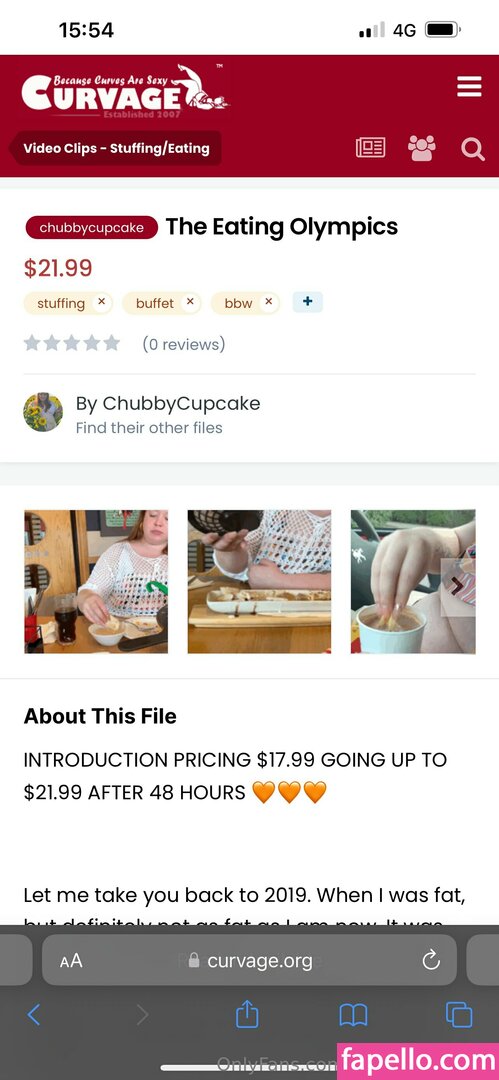Viewport: 499px width, 1080px height.
Task: Advance the screenshot carousel right arrow
Action: coord(457,586)
